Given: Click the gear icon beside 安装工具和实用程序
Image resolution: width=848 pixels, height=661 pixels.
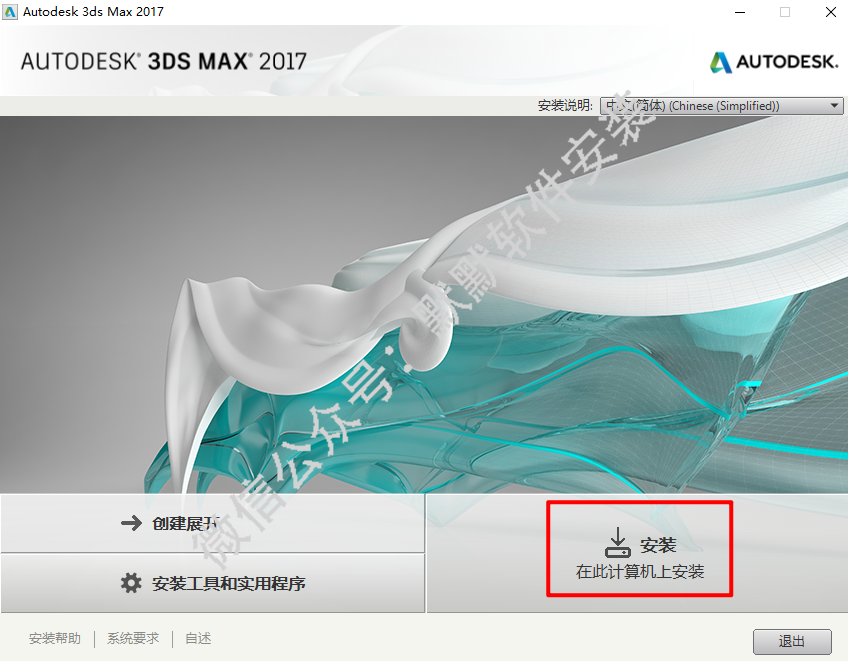Looking at the screenshot, I should point(131,583).
